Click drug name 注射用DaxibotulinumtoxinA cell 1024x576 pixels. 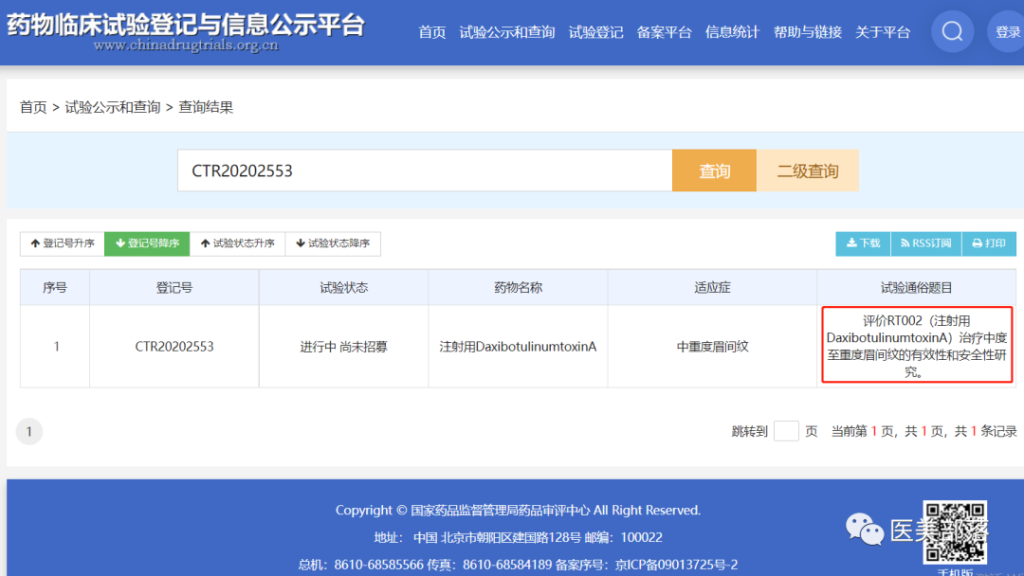tap(518, 347)
